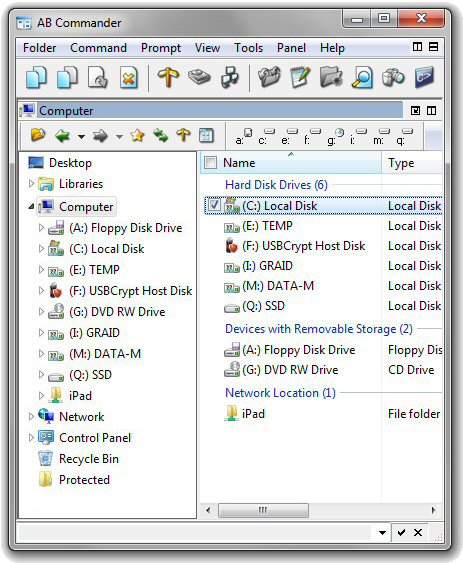The width and height of the screenshot is (463, 563).
Task: Switch to drive f: button
Action: (x=312, y=136)
